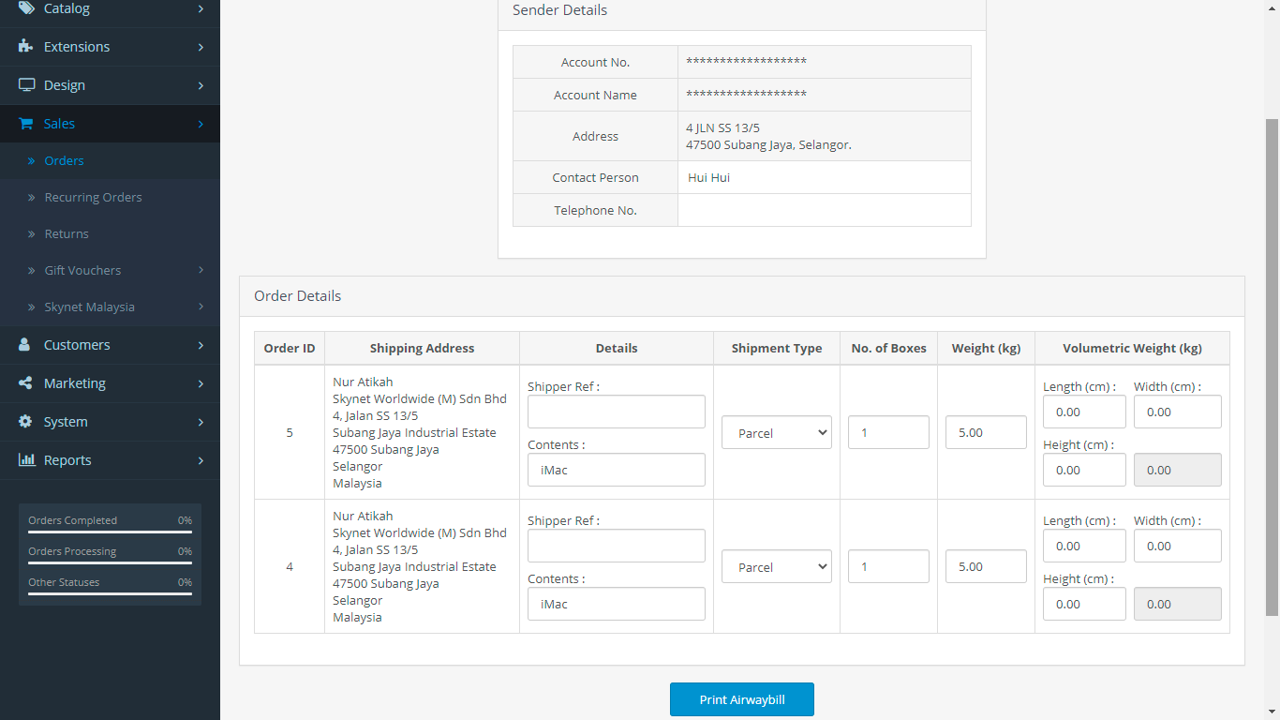
Task: Click the Extensions puzzle piece icon
Action: point(26,47)
